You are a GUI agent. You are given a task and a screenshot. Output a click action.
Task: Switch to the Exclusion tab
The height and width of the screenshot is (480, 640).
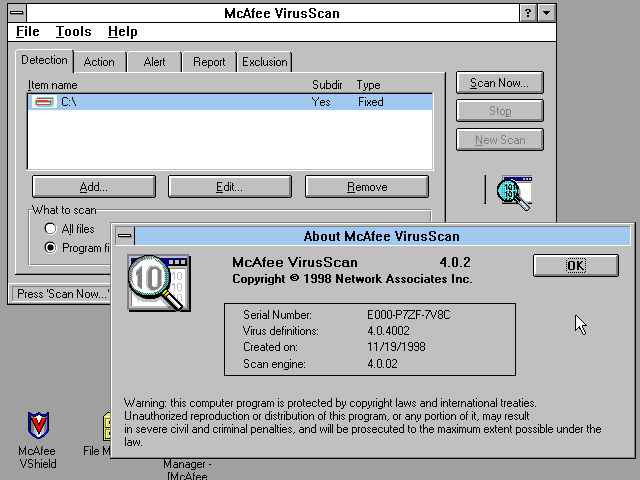(x=264, y=62)
